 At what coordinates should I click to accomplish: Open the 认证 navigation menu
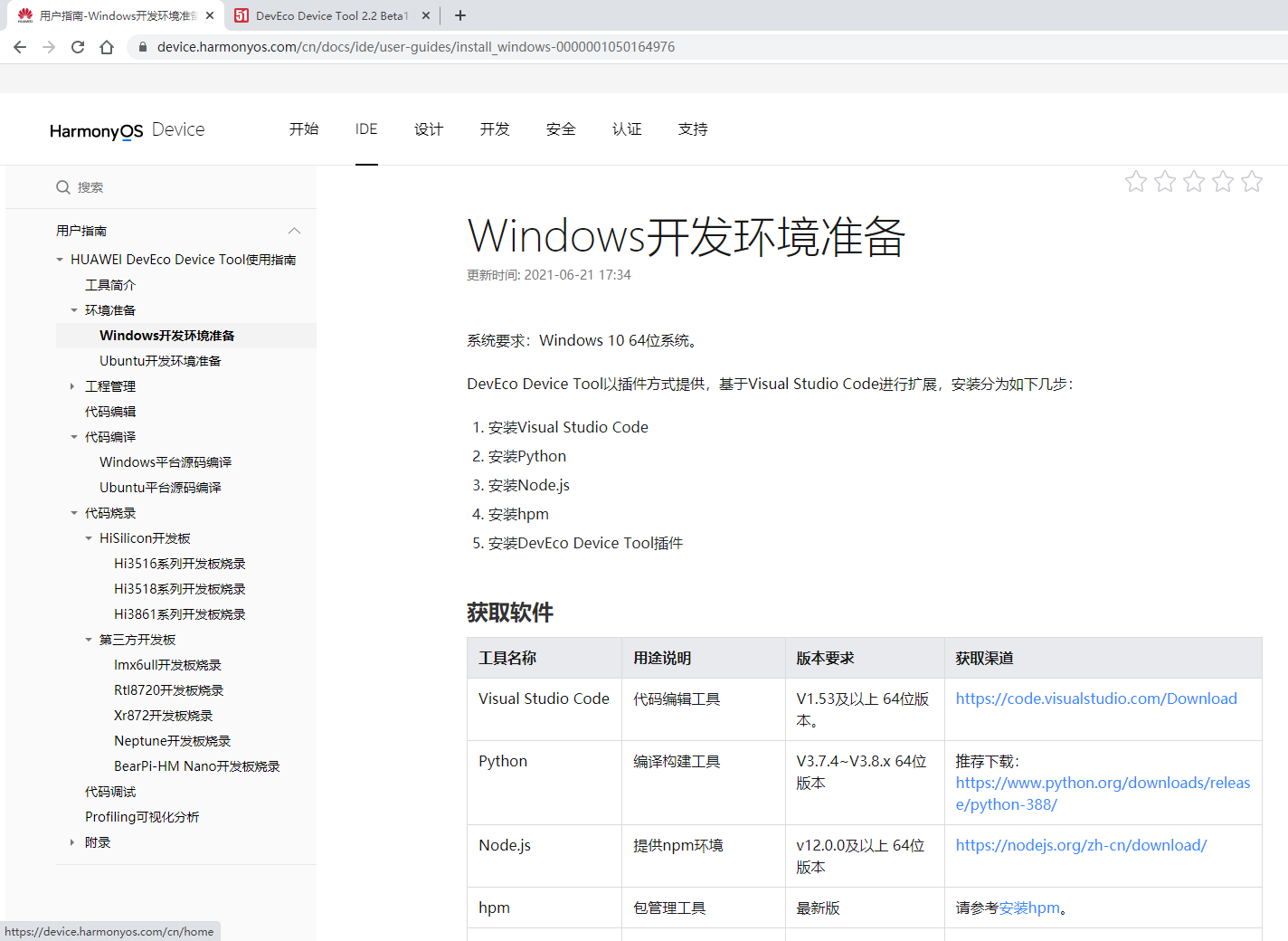(627, 129)
